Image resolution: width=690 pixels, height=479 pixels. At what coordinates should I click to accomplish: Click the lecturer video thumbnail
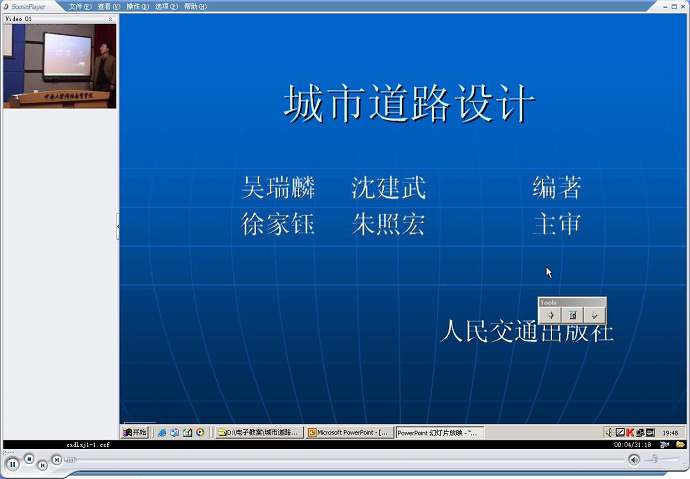[x=60, y=66]
